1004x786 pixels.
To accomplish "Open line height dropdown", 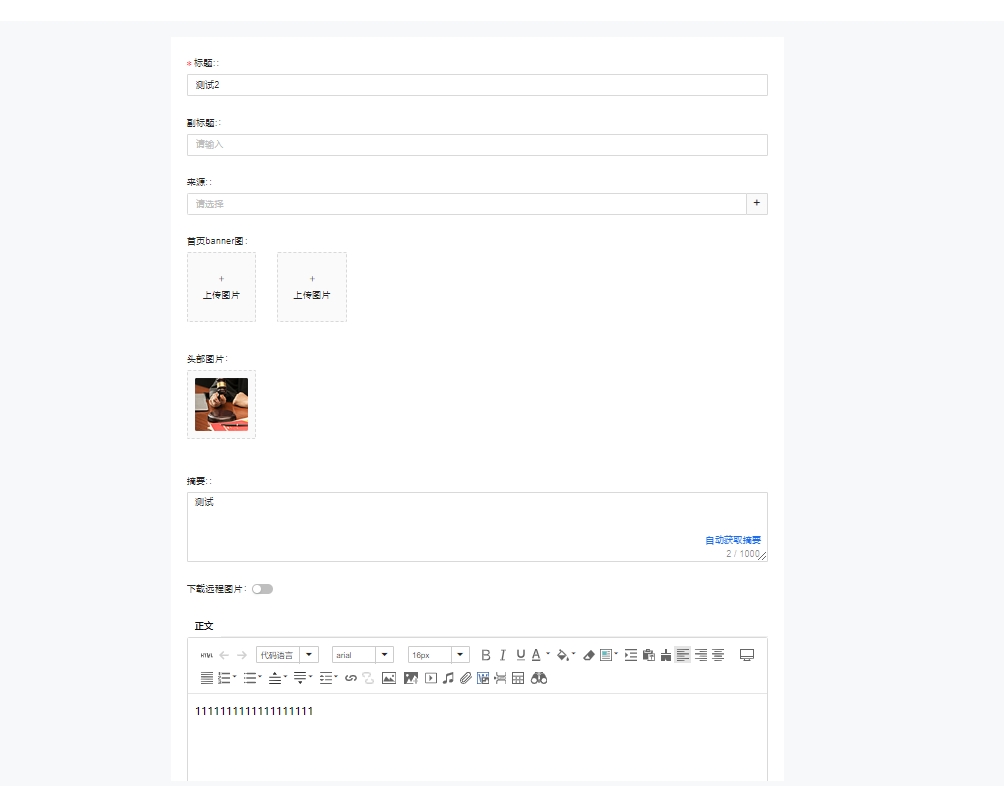I will [336, 677].
